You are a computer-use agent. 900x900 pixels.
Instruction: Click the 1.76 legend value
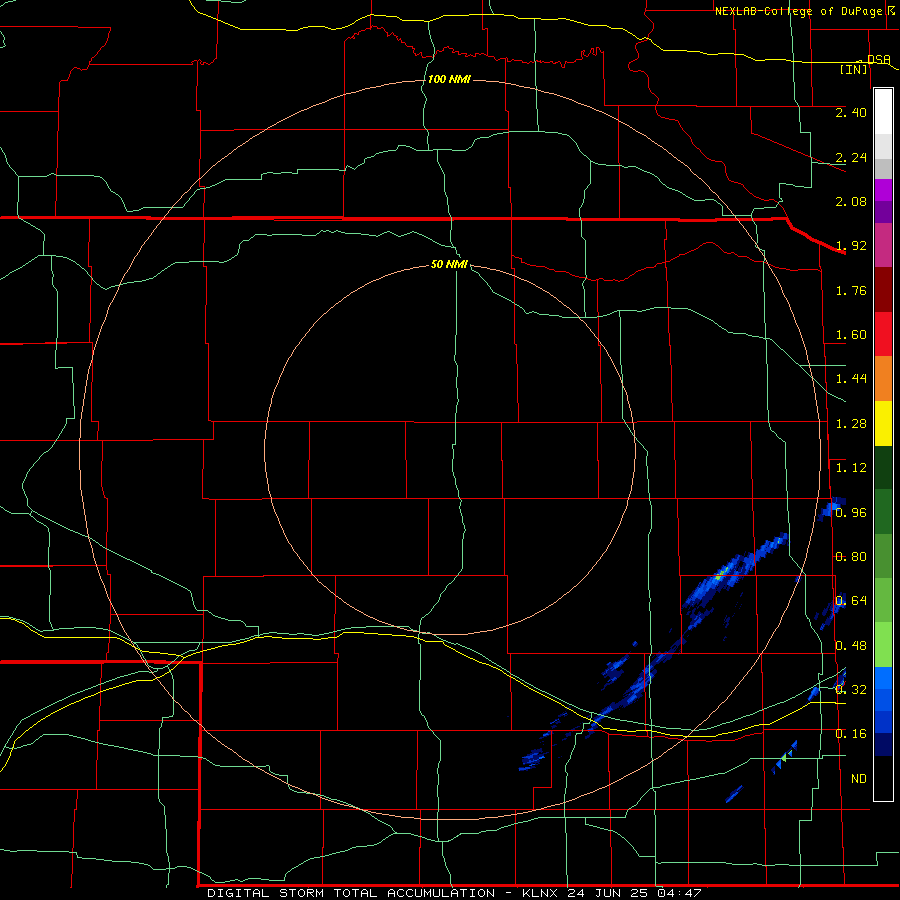pyautogui.click(x=851, y=290)
